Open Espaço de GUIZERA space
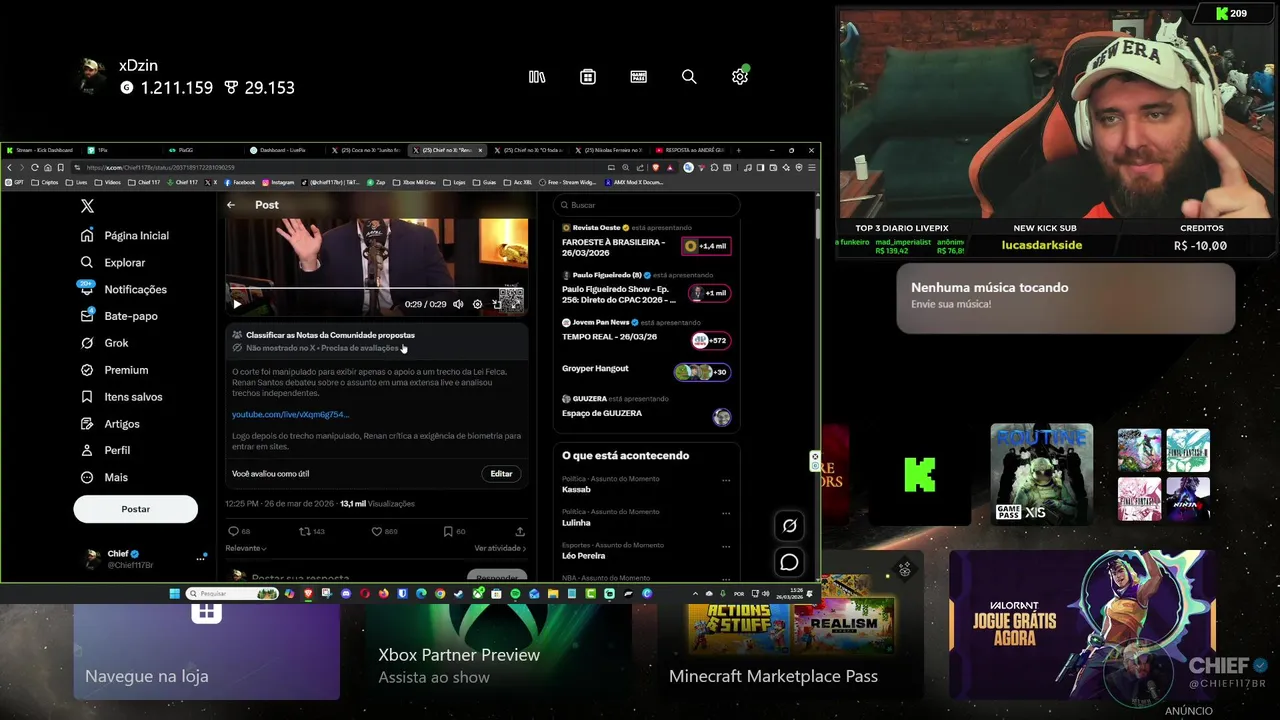This screenshot has width=1280, height=720. pyautogui.click(x=646, y=409)
